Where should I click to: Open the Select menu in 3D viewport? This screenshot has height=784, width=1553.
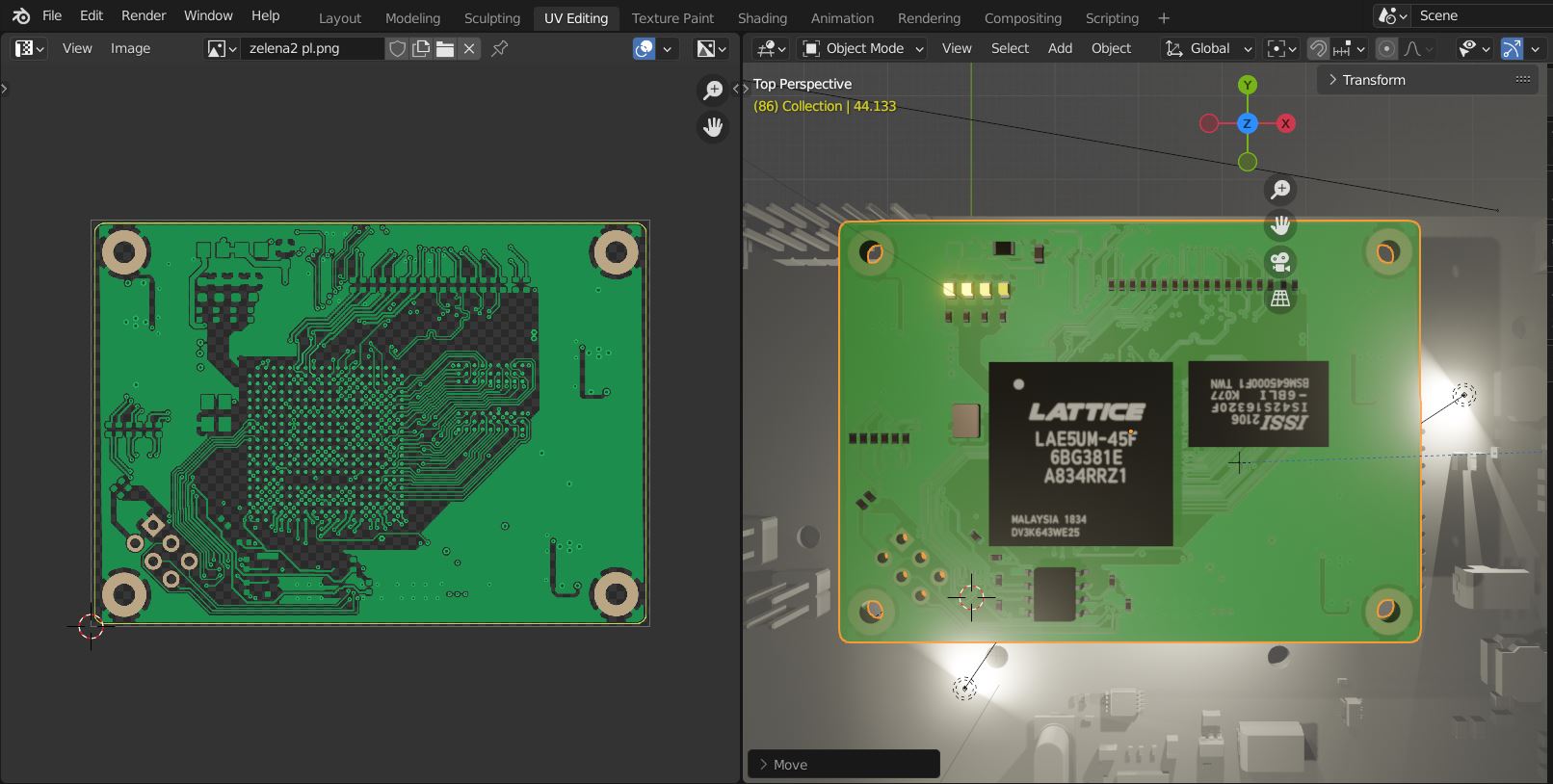pyautogui.click(x=1010, y=48)
